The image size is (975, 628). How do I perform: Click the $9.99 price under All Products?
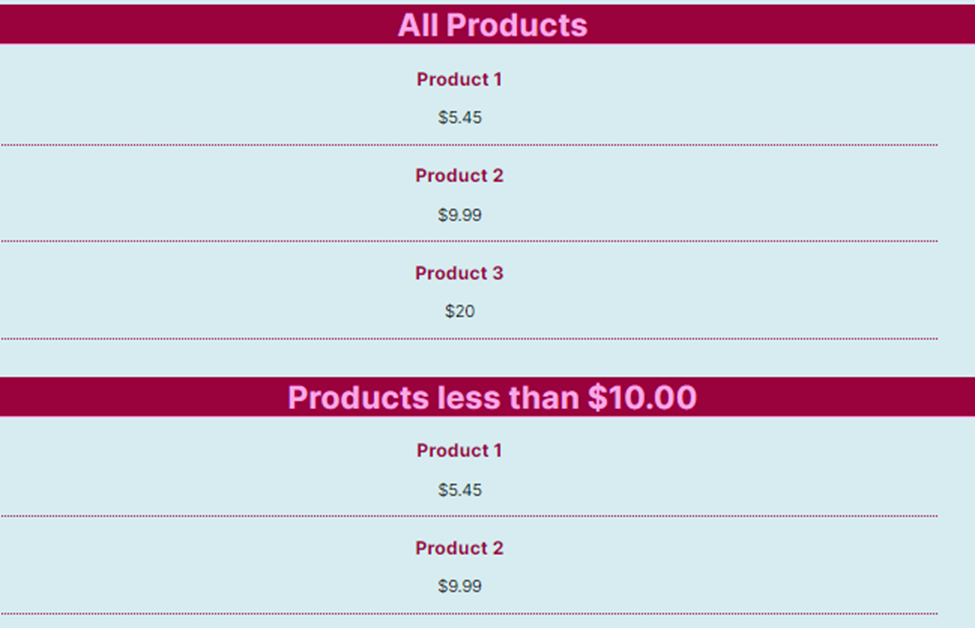[x=459, y=214]
